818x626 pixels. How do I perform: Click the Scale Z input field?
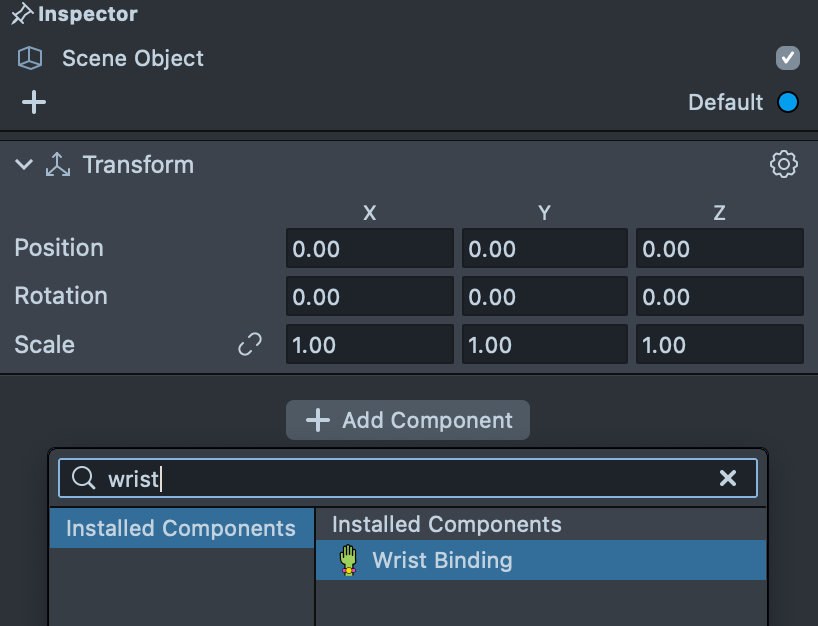(x=719, y=345)
